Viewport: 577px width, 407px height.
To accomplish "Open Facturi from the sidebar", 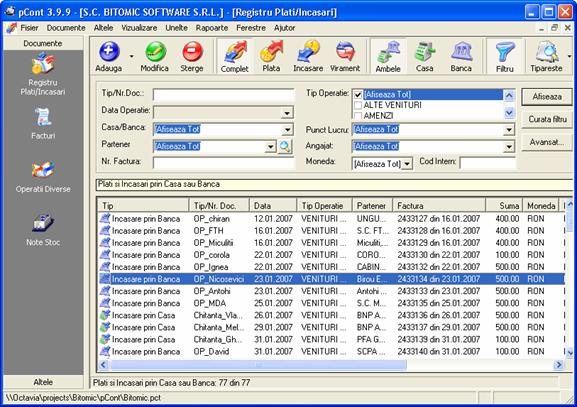I will 43,117.
